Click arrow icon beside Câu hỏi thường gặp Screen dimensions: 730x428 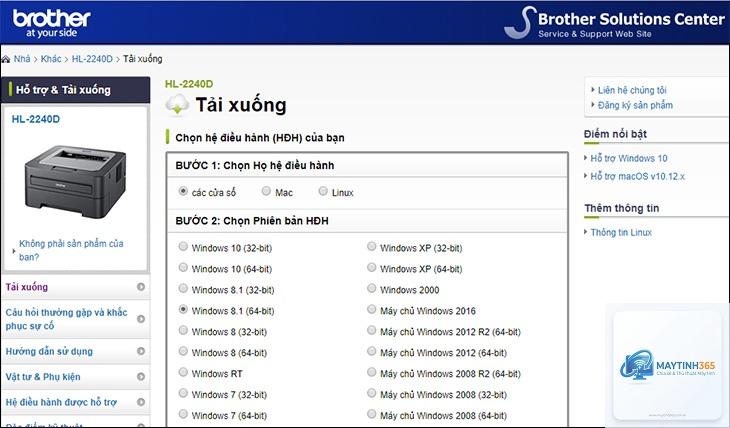[x=141, y=319]
